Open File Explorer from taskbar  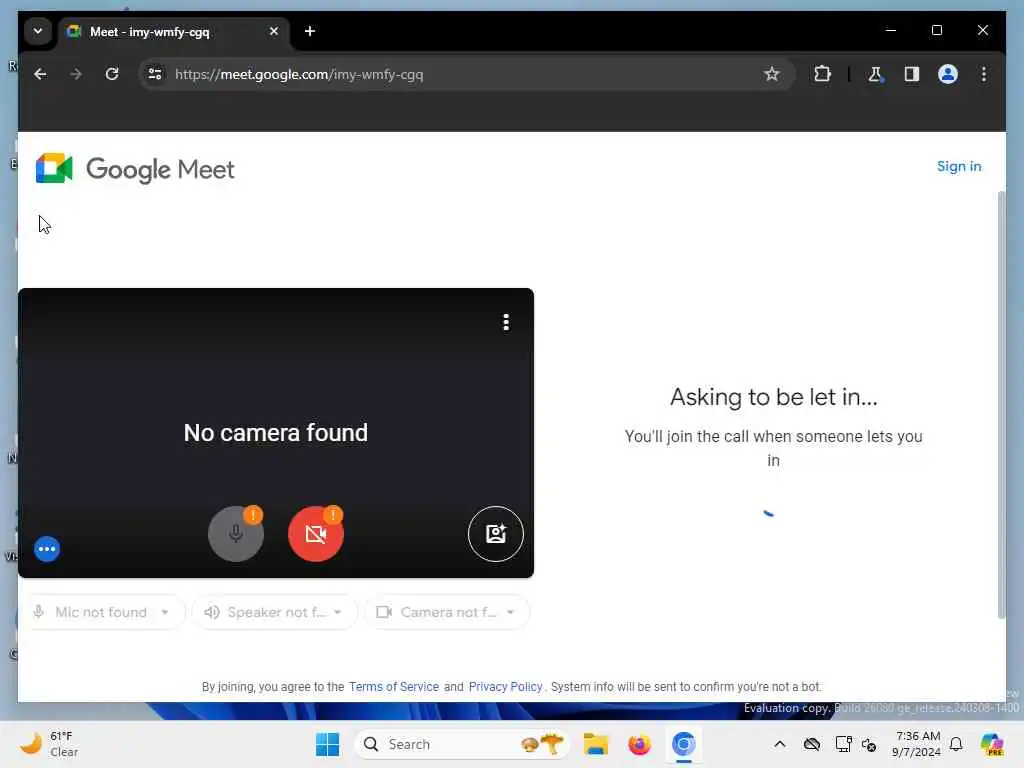coord(596,744)
